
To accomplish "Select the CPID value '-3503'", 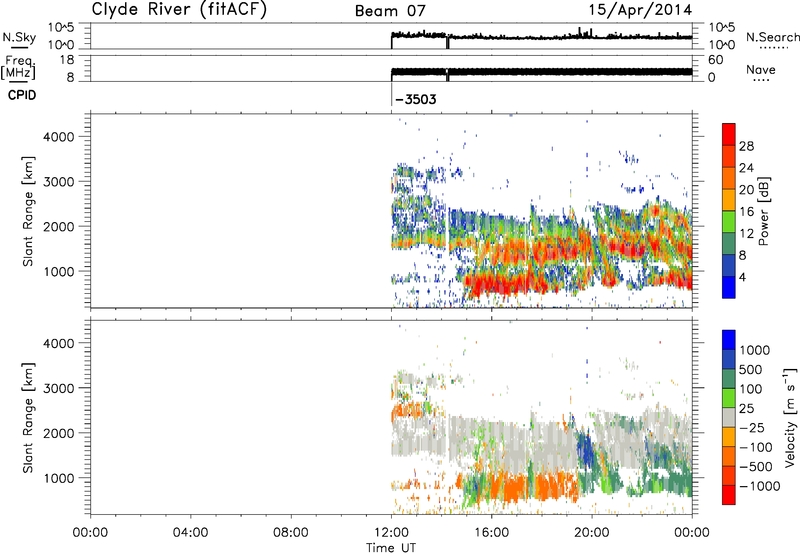I will click(416, 99).
